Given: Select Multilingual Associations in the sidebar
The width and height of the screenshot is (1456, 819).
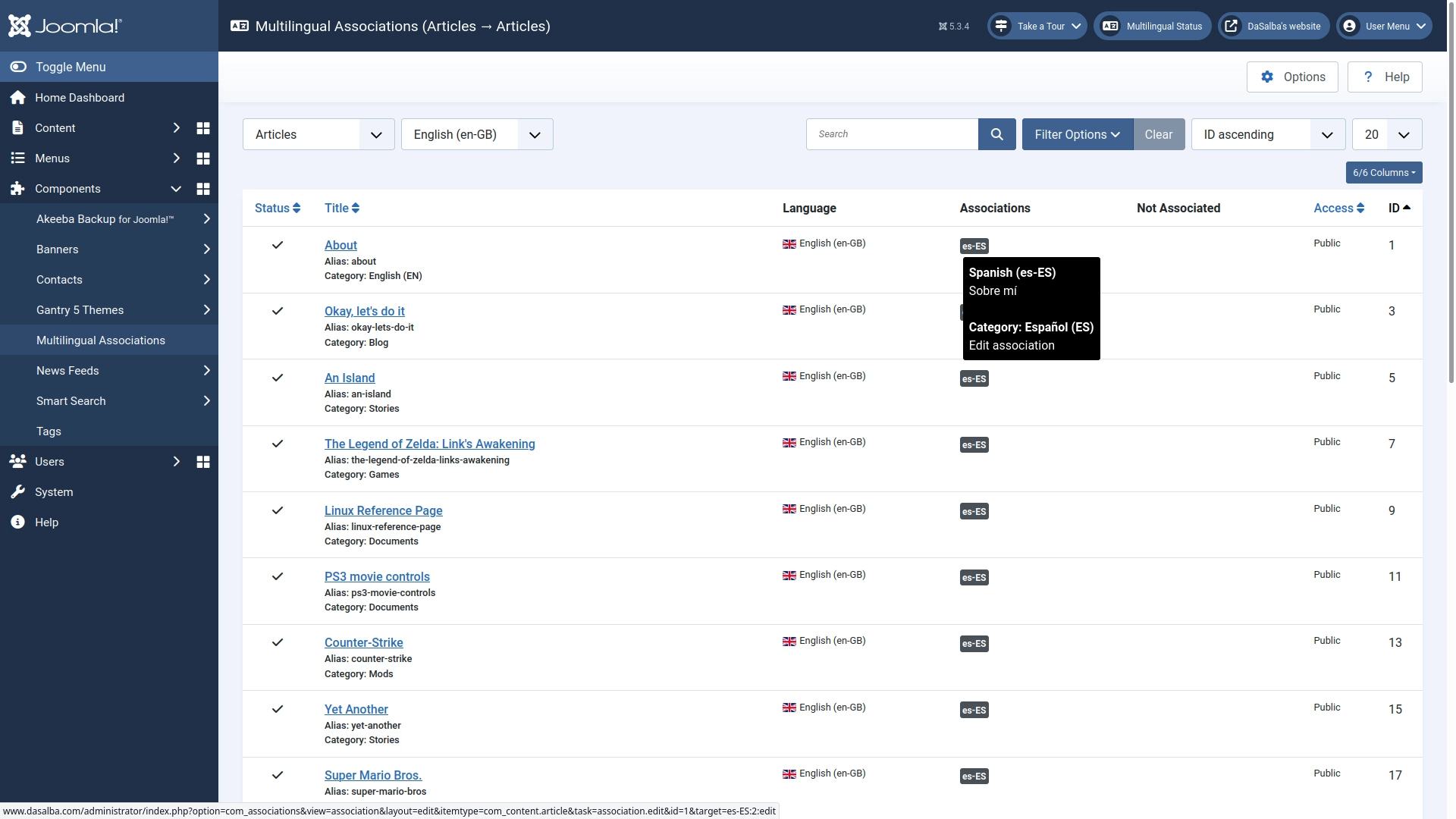Looking at the screenshot, I should (101, 340).
